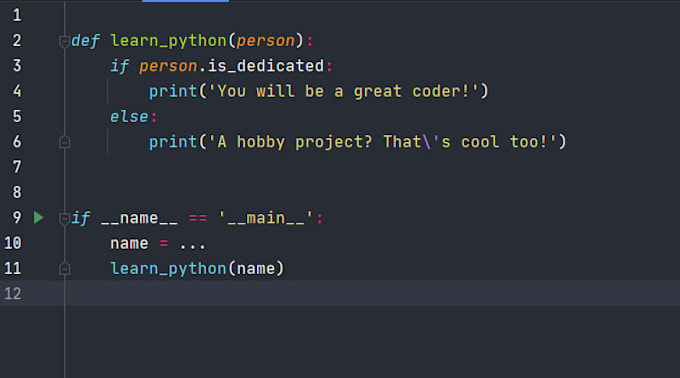This screenshot has height=378, width=680.
Task: Click line number 9 in the gutter
Action: [17, 218]
